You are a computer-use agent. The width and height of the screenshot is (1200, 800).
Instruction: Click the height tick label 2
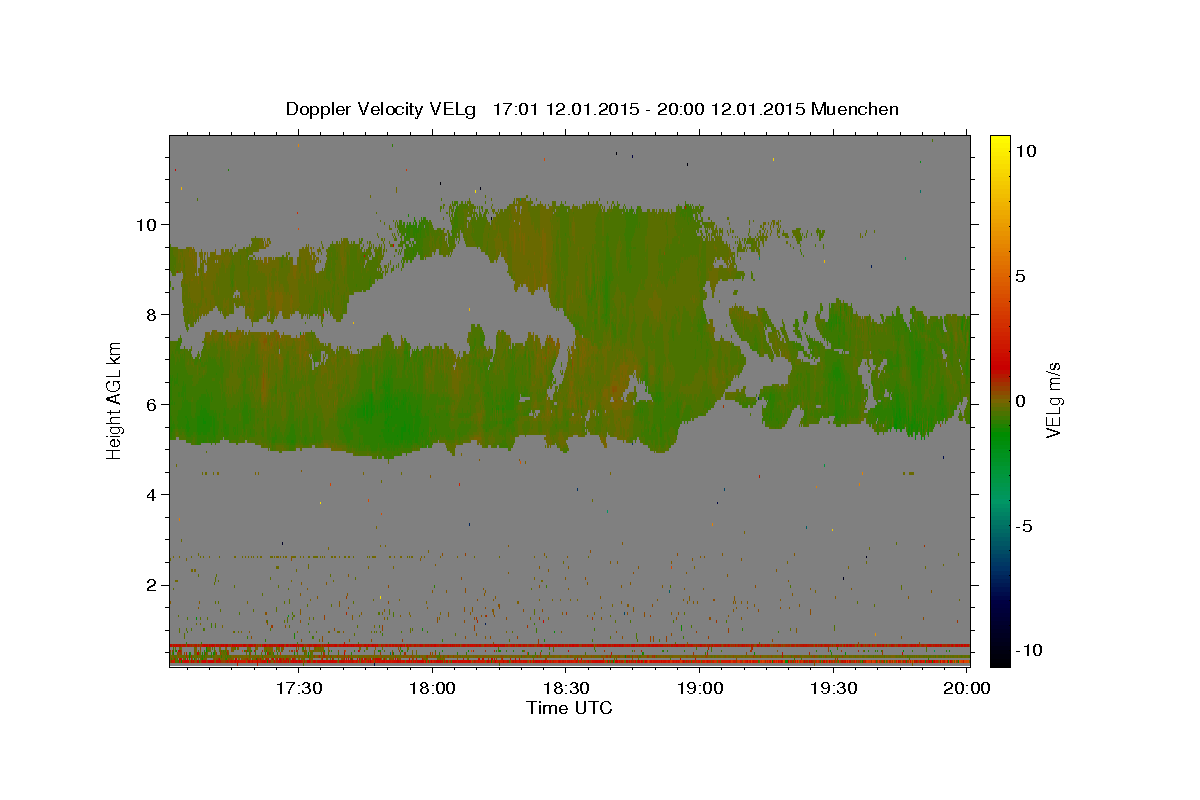[x=153, y=584]
